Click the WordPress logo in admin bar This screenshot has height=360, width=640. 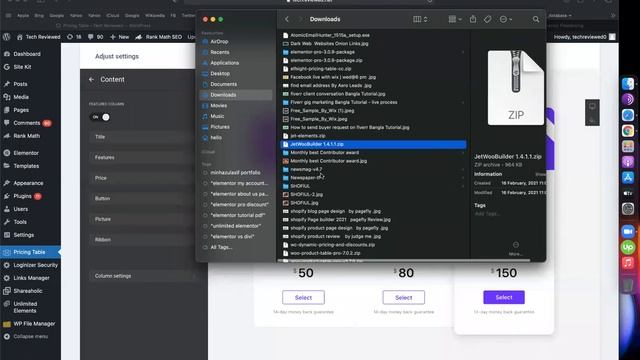point(7,37)
